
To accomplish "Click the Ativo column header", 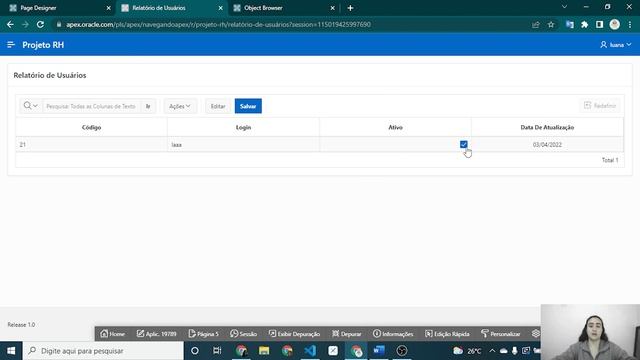I will pos(395,127).
